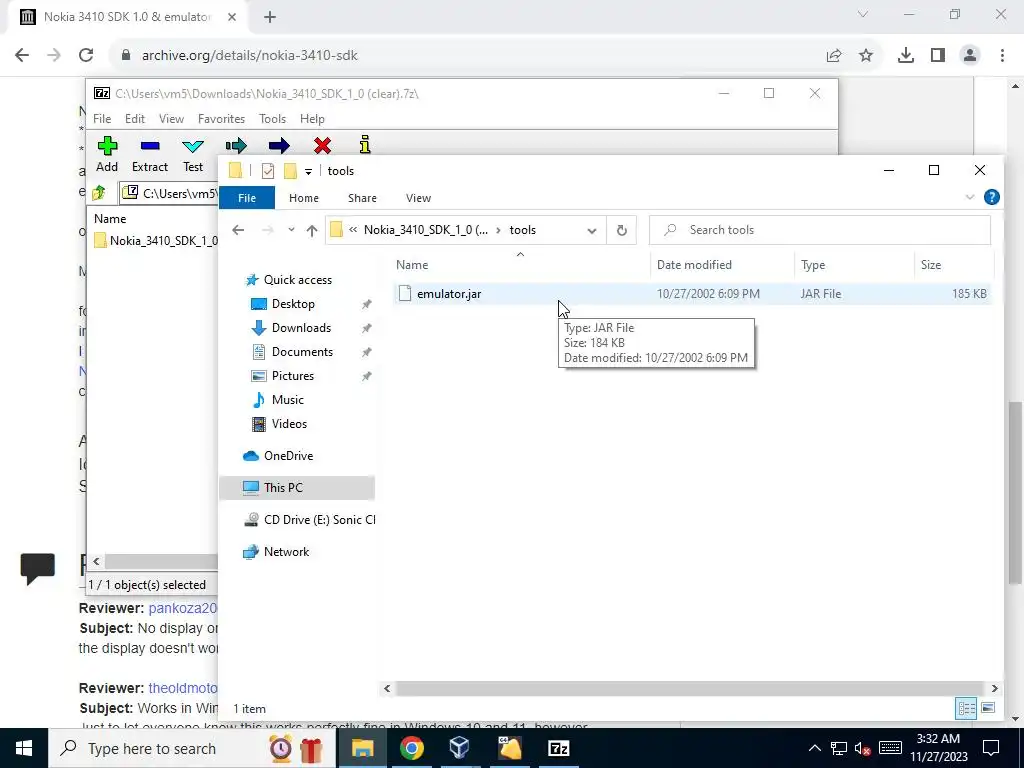Viewport: 1024px width, 768px height.
Task: Select Nokia_3410_SDK_1_0 folder in 7-Zip list
Action: [x=157, y=240]
